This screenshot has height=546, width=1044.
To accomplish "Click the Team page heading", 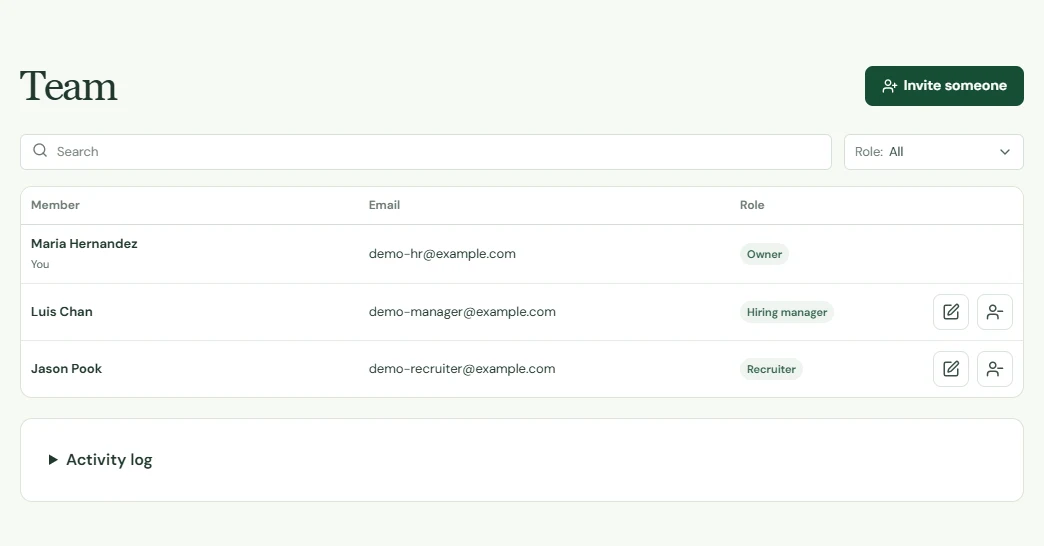I will point(69,87).
